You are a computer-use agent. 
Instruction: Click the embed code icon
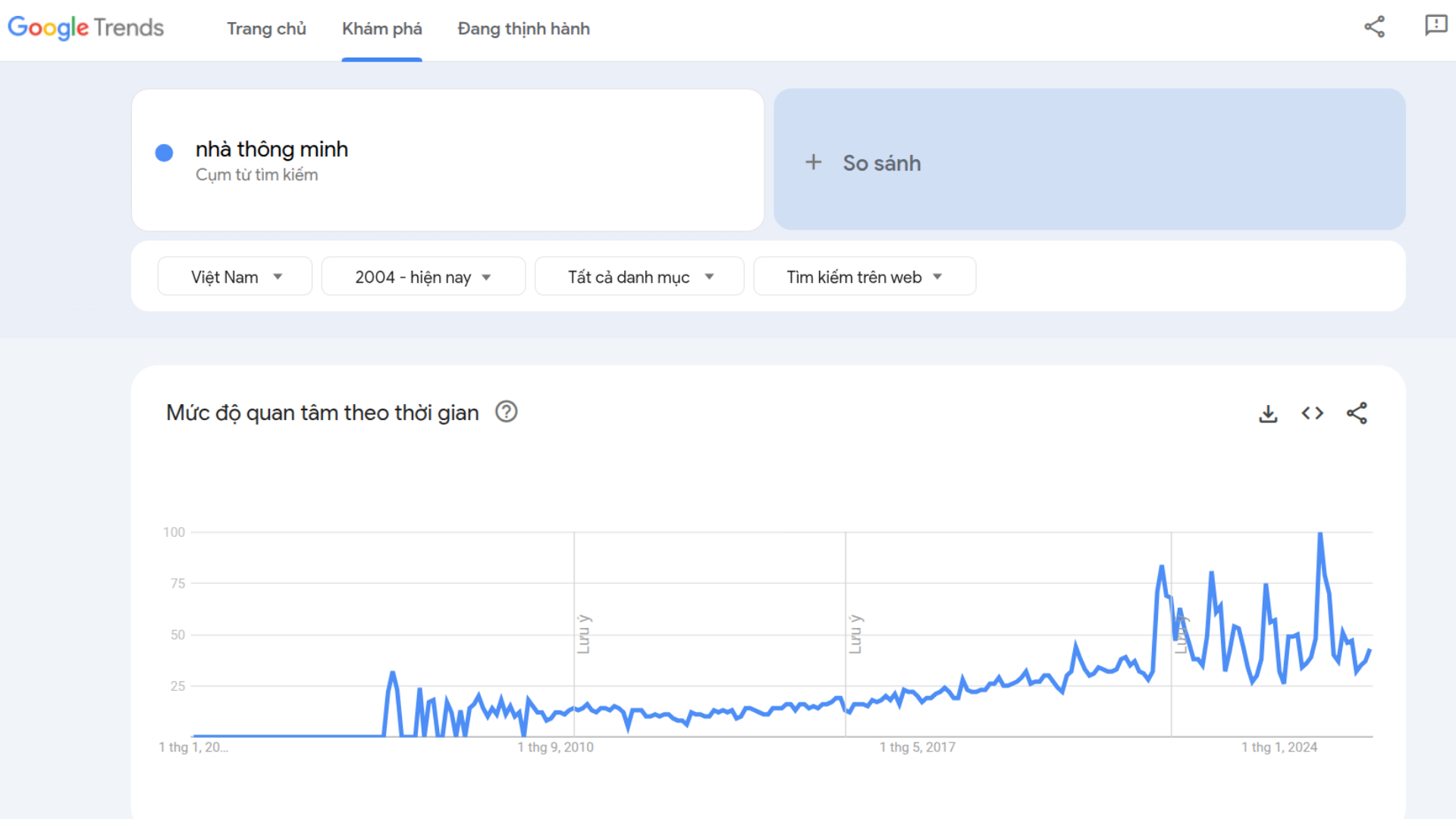coord(1313,413)
